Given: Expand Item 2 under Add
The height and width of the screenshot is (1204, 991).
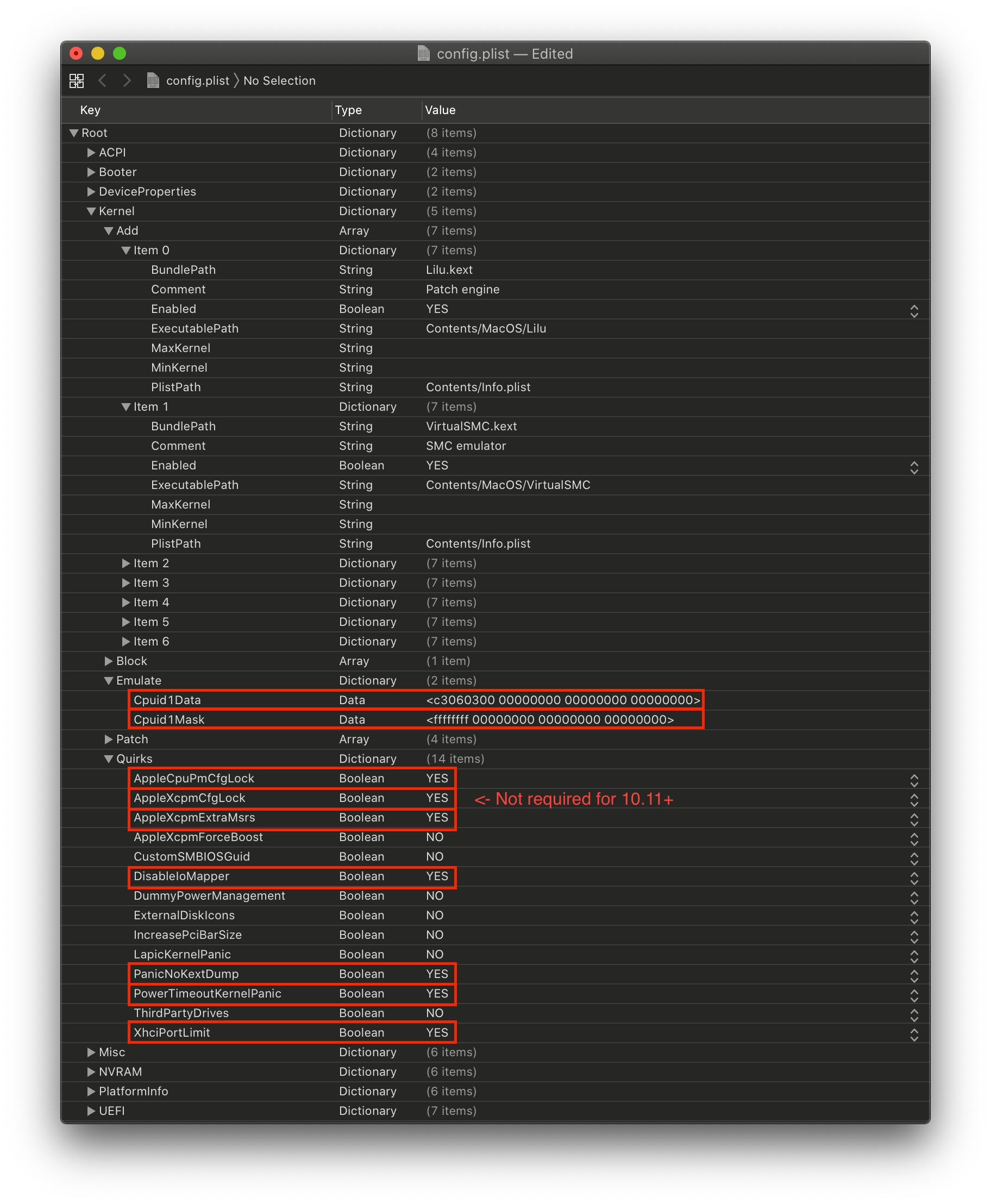Looking at the screenshot, I should (126, 563).
